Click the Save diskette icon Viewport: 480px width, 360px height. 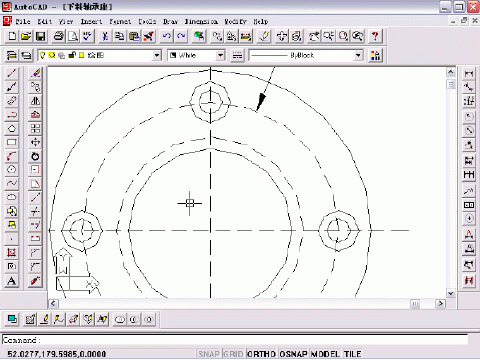point(41,36)
